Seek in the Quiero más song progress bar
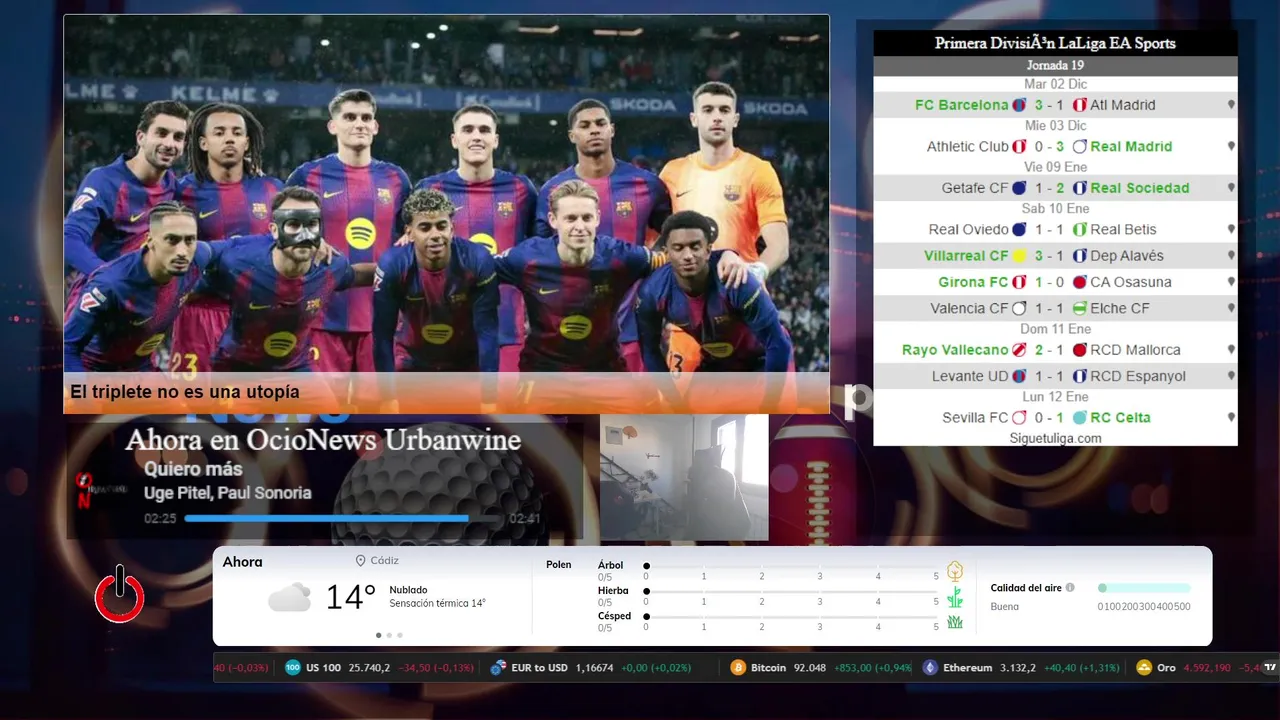 (x=342, y=518)
